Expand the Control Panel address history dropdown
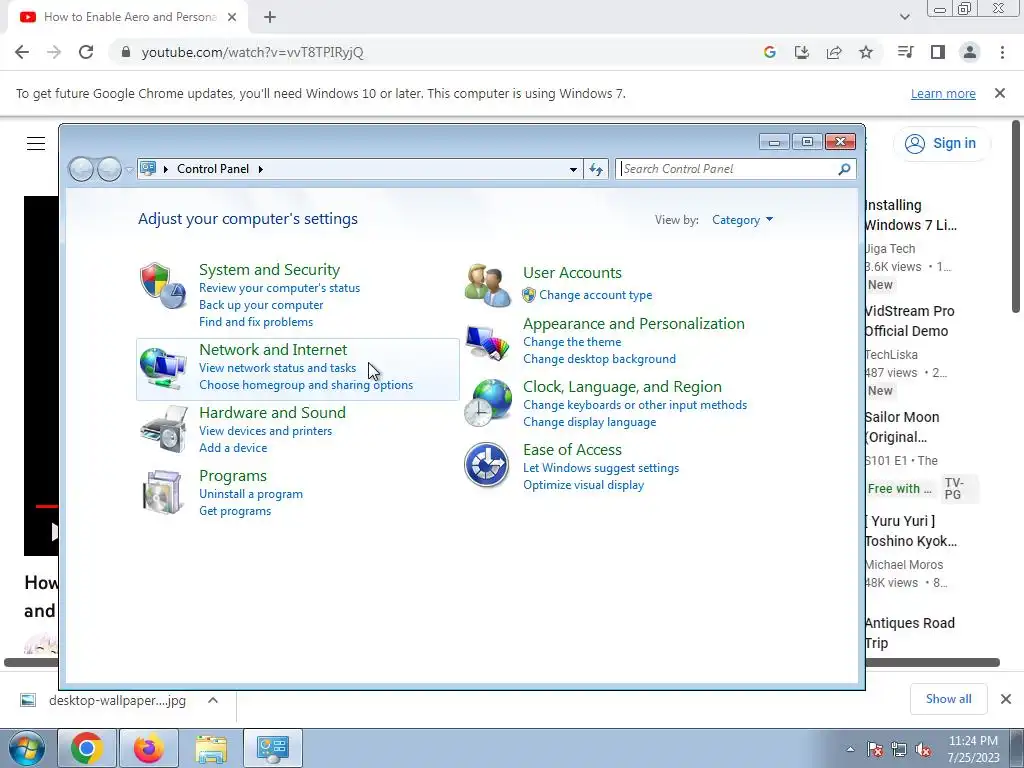 pyautogui.click(x=573, y=169)
